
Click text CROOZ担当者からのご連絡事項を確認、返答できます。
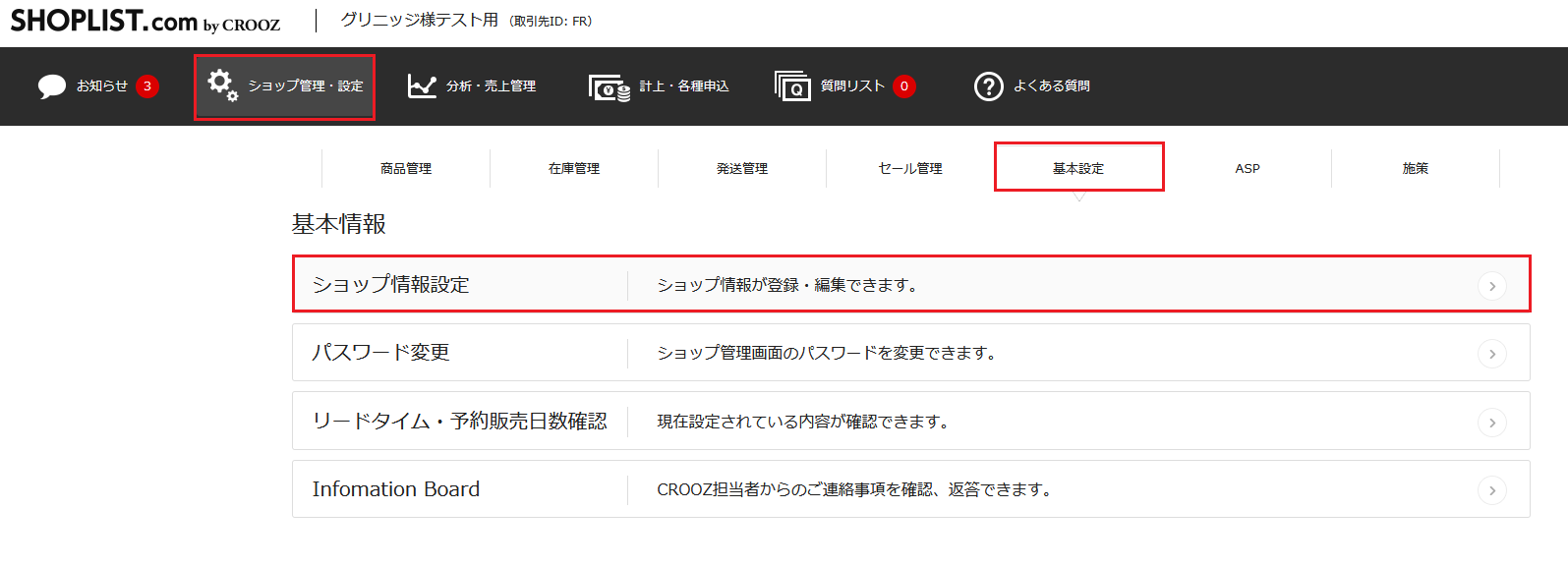(854, 489)
